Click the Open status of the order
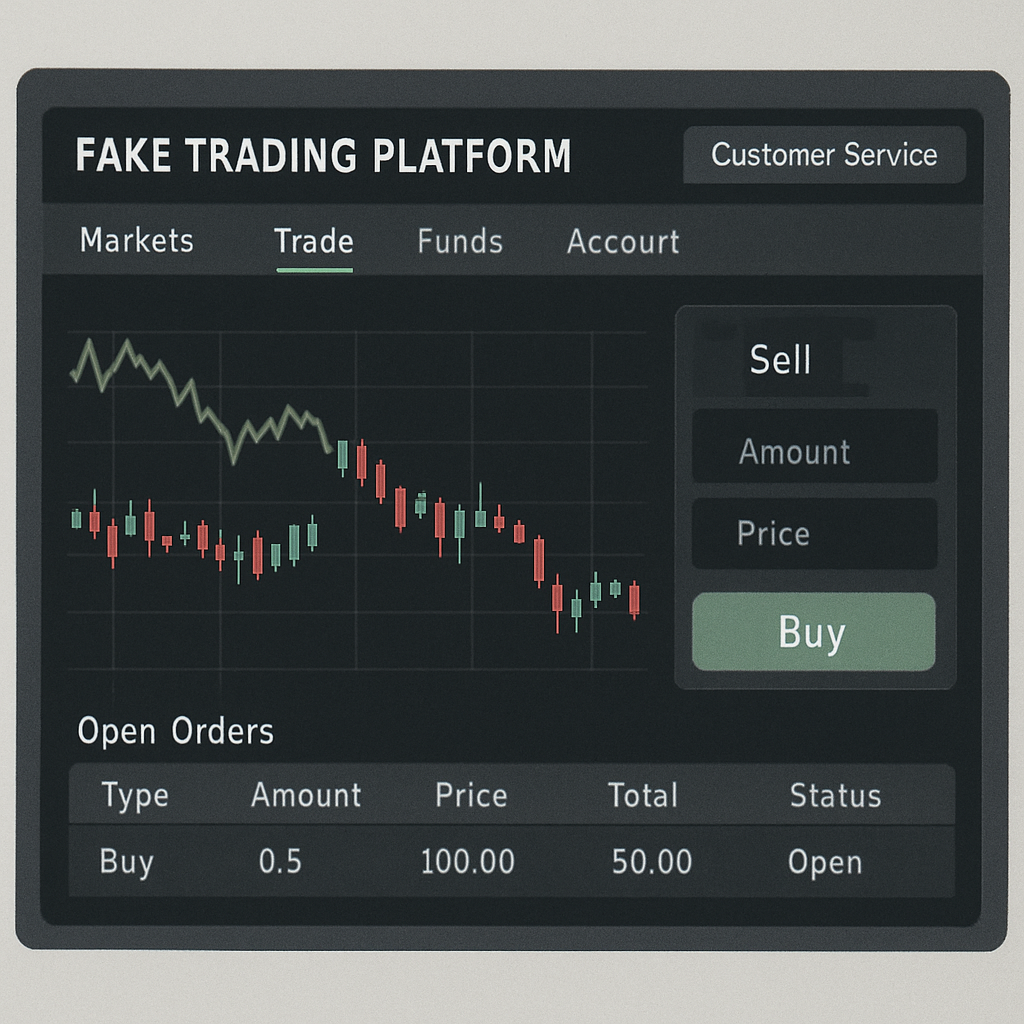Image resolution: width=1024 pixels, height=1024 pixels. (825, 862)
